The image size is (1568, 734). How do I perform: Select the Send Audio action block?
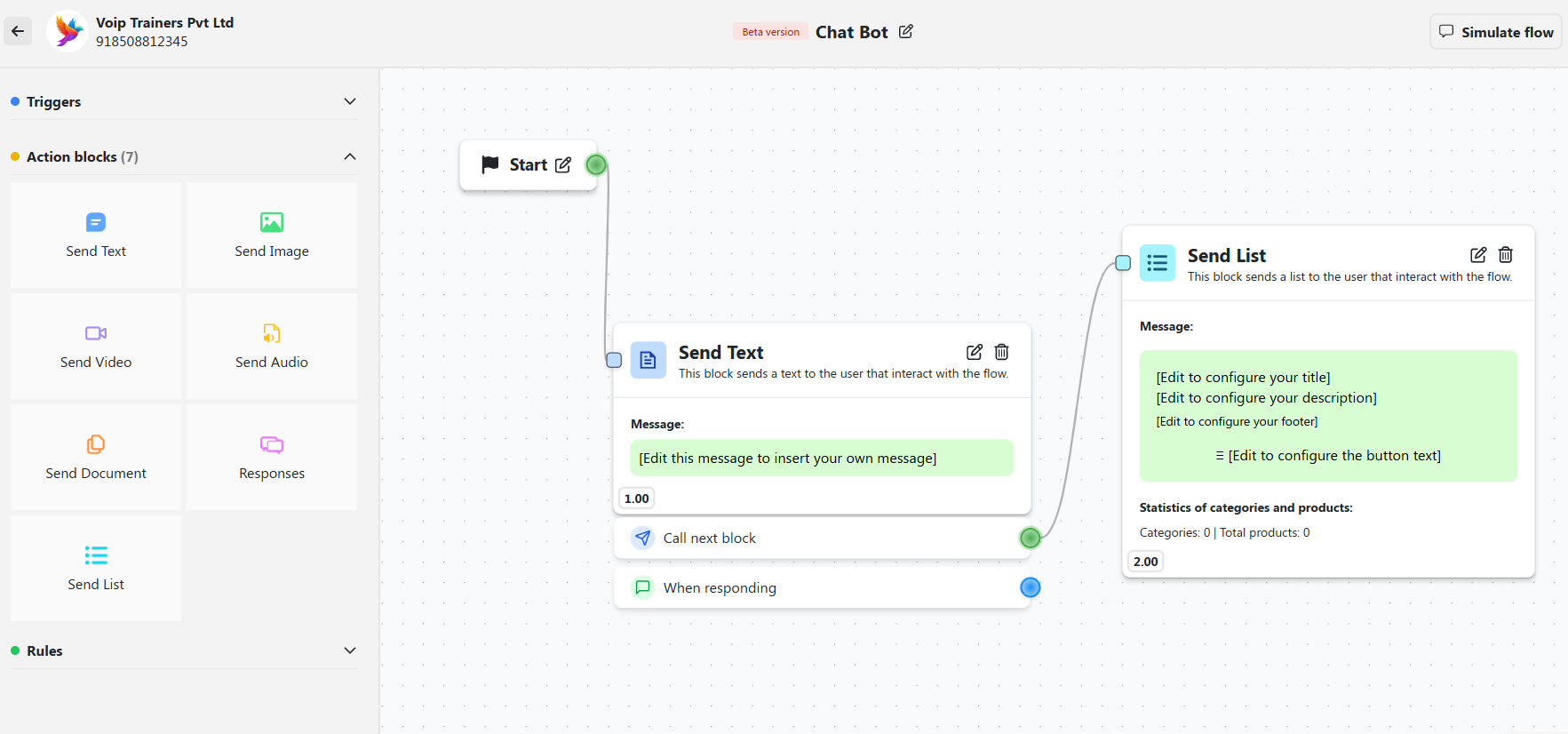271,347
